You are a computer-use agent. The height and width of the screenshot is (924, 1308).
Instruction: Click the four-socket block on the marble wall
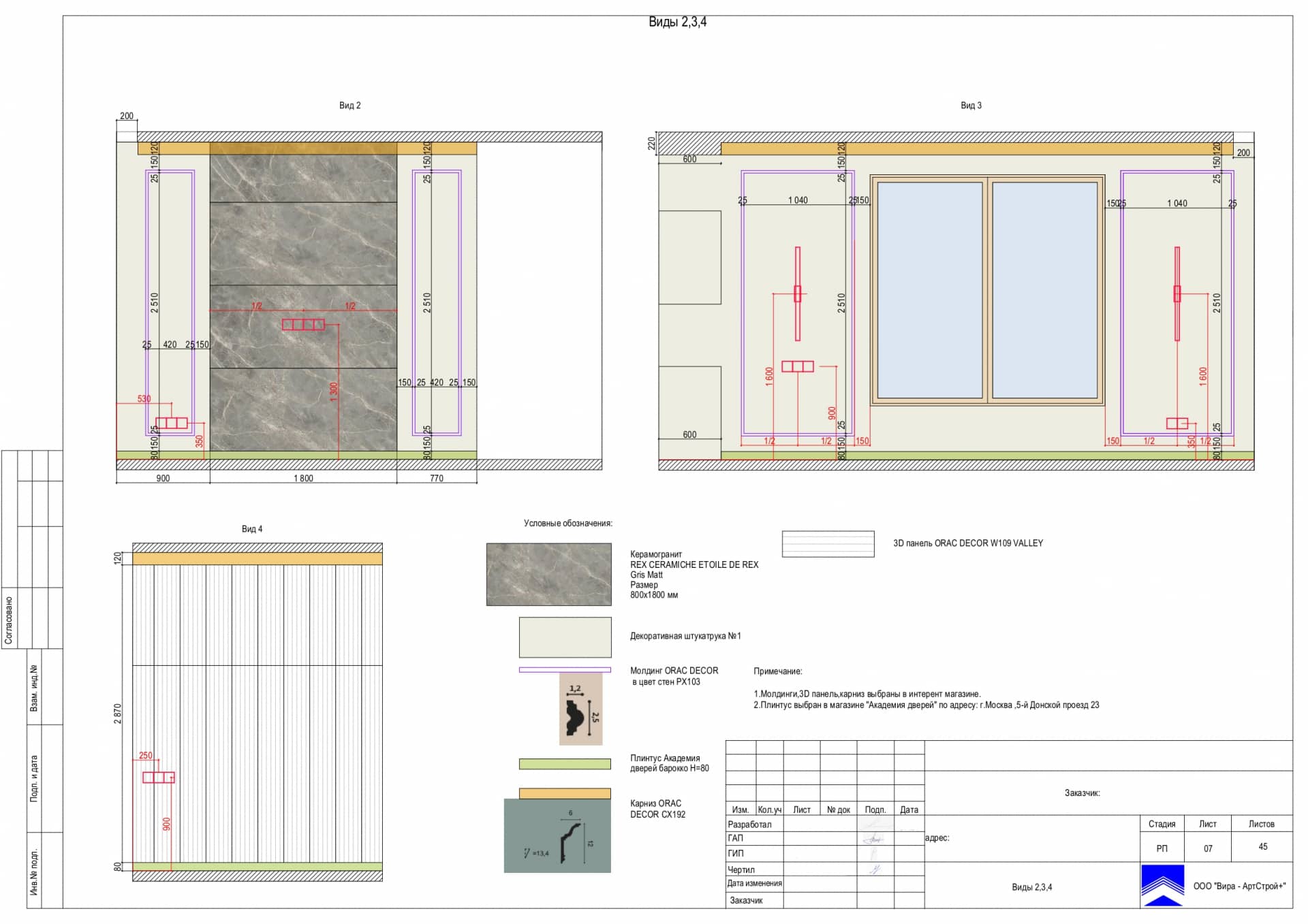tap(303, 325)
